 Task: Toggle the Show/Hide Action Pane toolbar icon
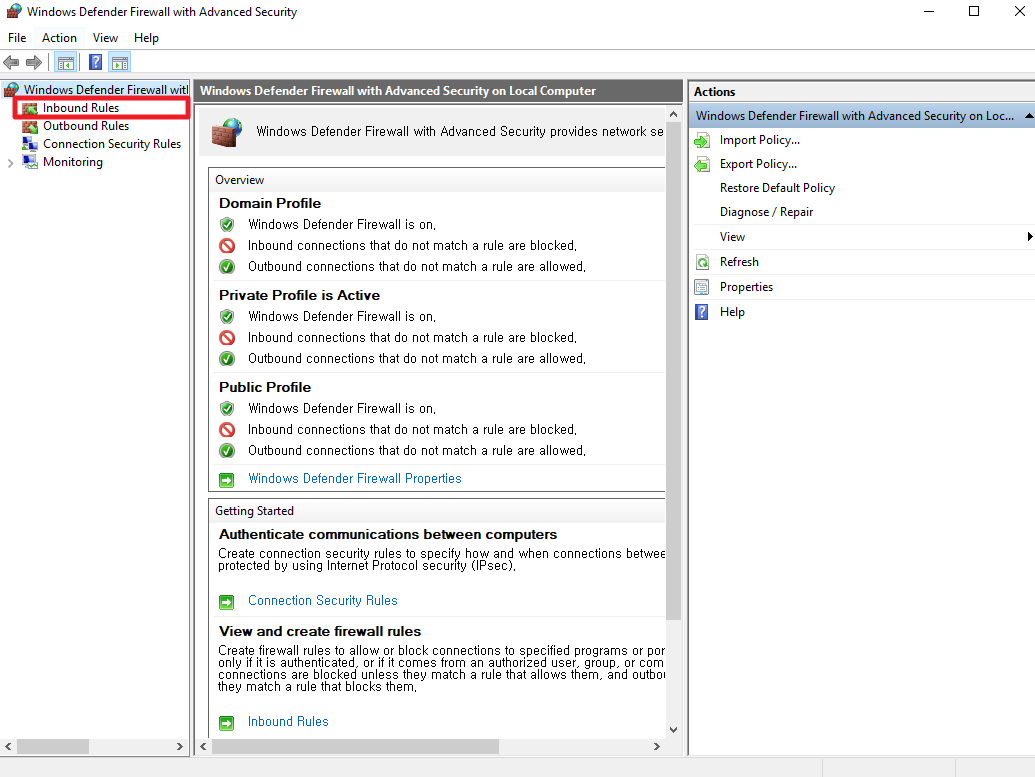point(119,63)
